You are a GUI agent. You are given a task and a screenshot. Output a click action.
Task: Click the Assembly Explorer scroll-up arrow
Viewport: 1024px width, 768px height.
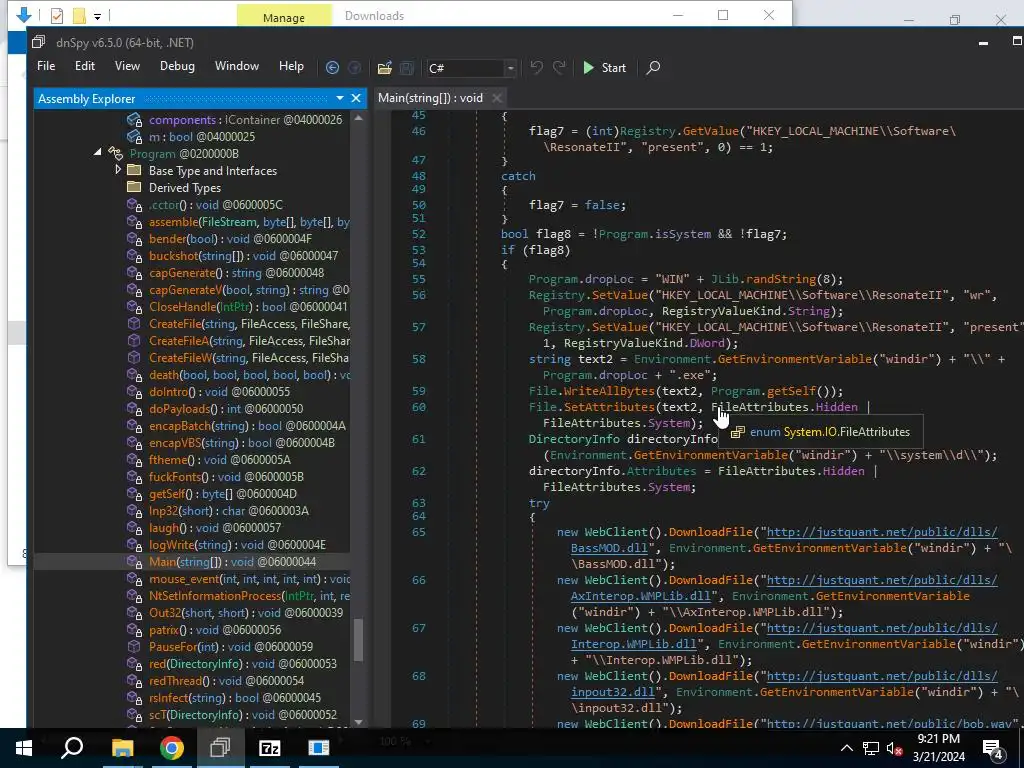359,118
